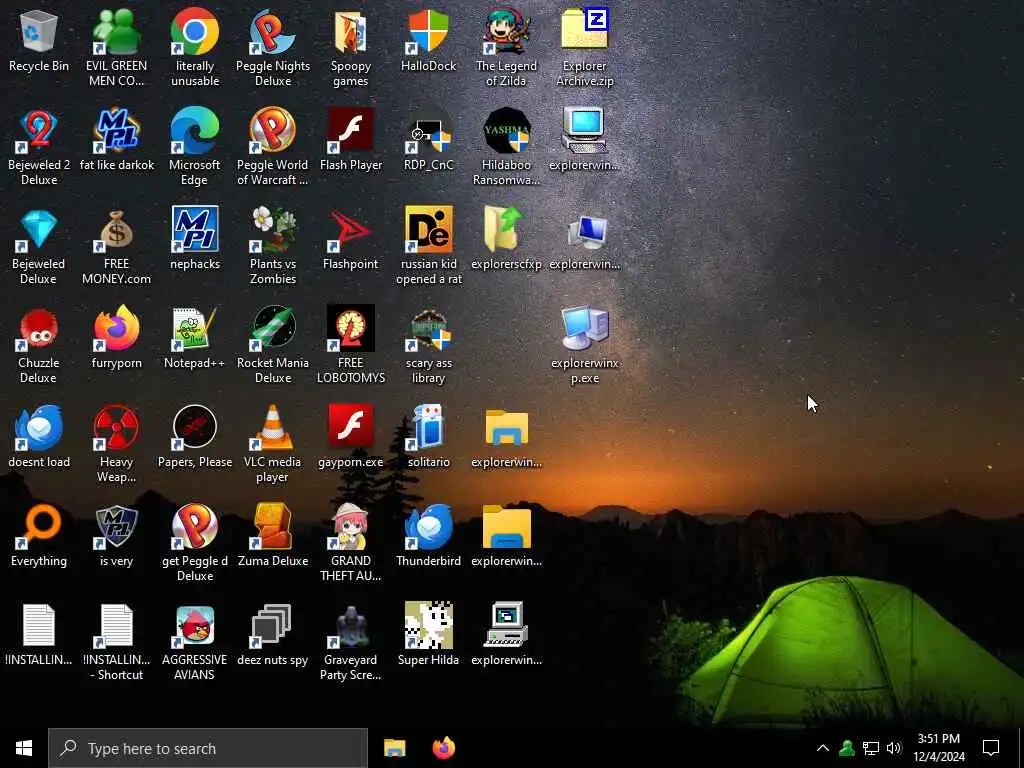The width and height of the screenshot is (1024, 768).
Task: Click the volume speaker tray icon
Action: pos(894,748)
